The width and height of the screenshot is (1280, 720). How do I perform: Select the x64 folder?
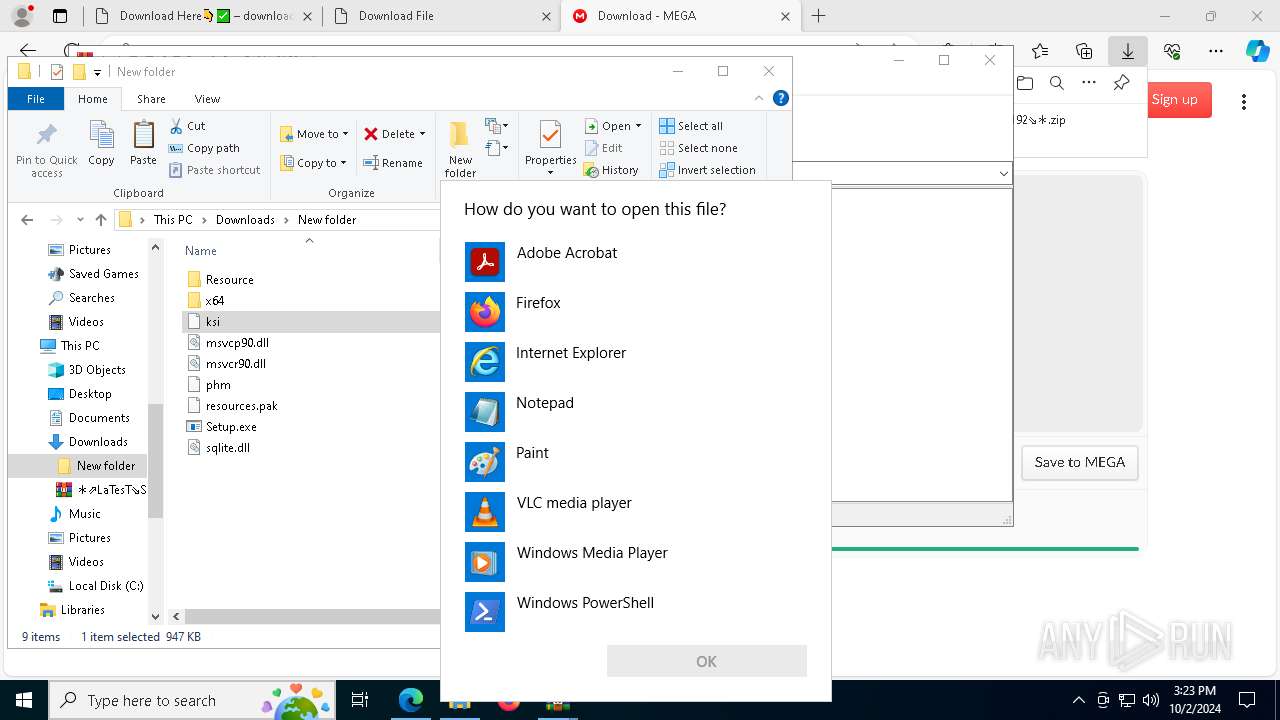[x=214, y=301]
